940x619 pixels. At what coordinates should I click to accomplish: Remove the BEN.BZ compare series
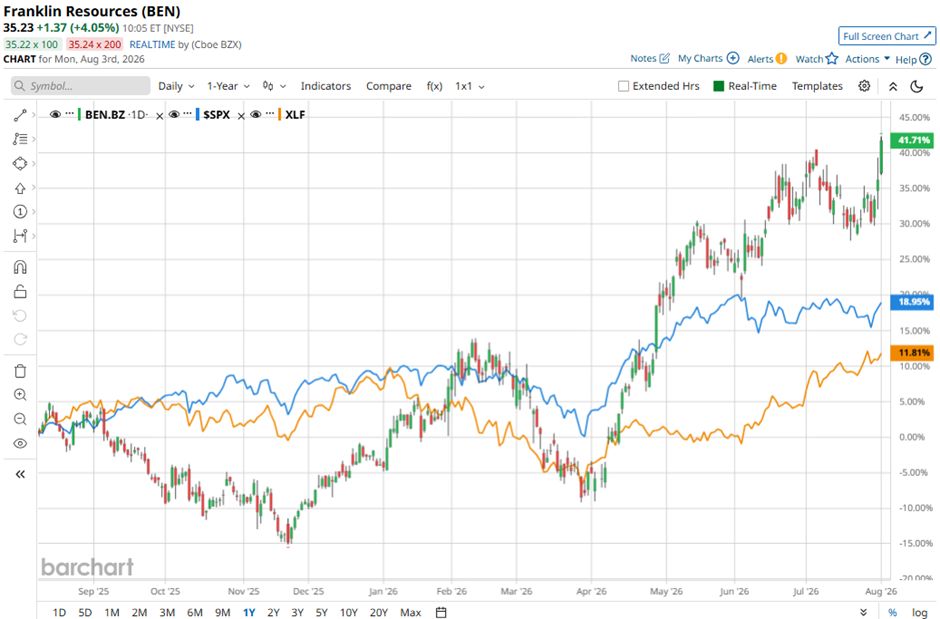coord(159,116)
